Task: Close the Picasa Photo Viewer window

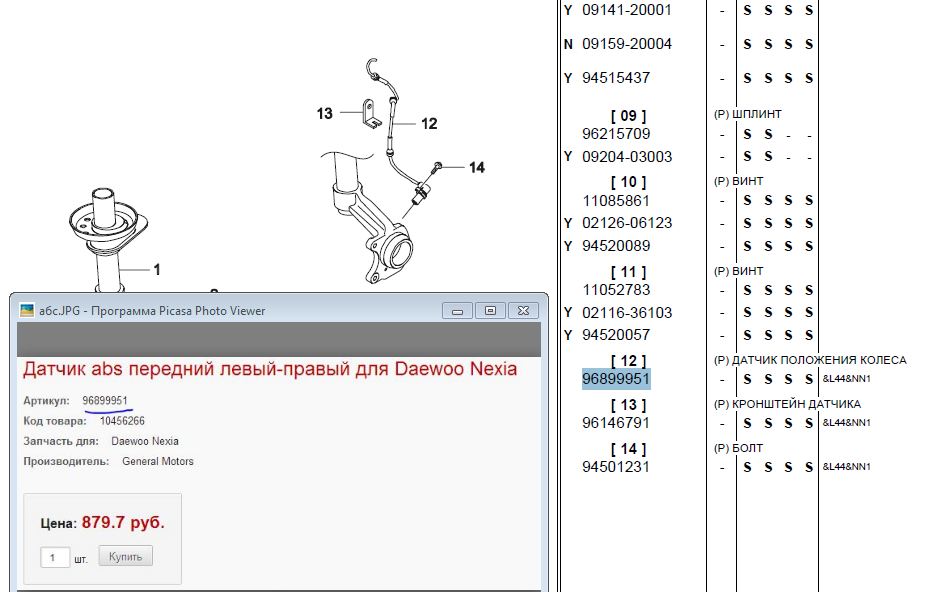Action: click(x=523, y=310)
